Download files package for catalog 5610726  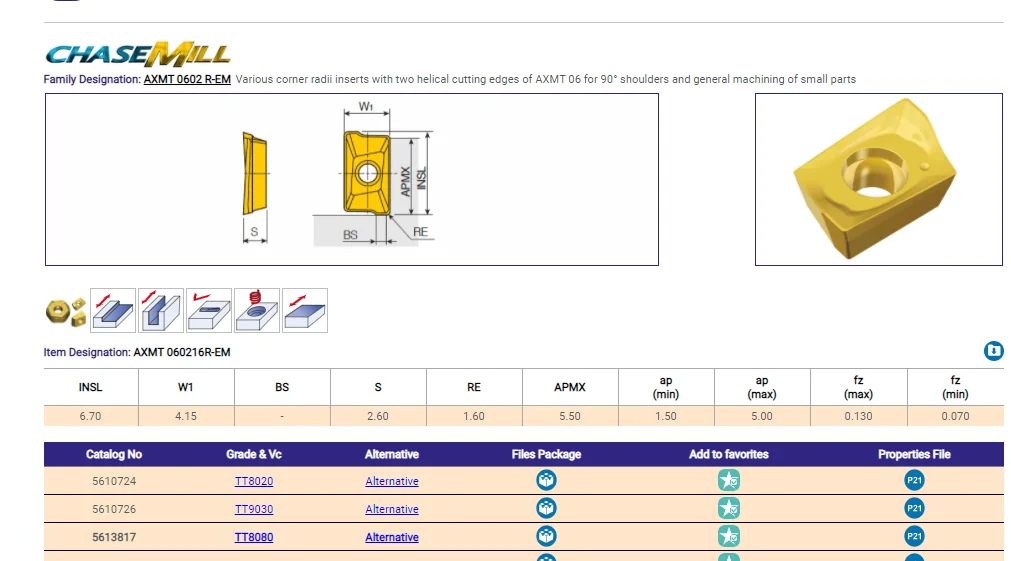coord(546,508)
